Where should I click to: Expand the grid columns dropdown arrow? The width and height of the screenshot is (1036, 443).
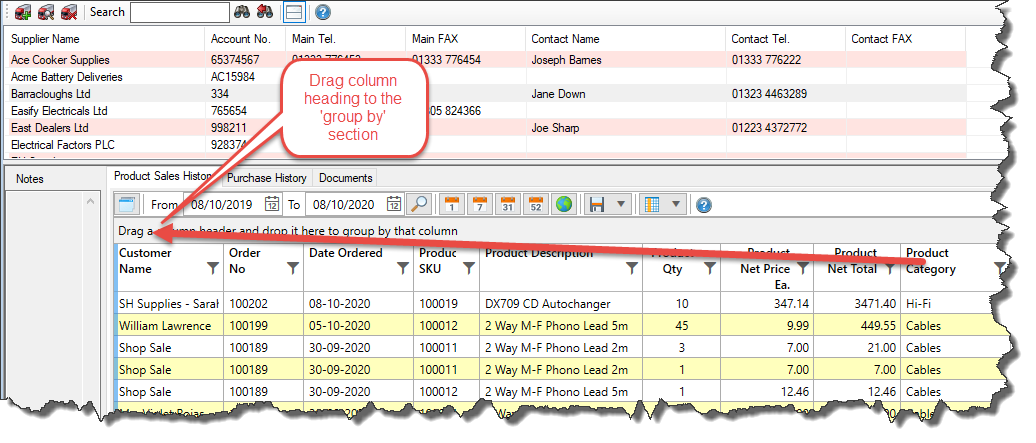point(676,204)
